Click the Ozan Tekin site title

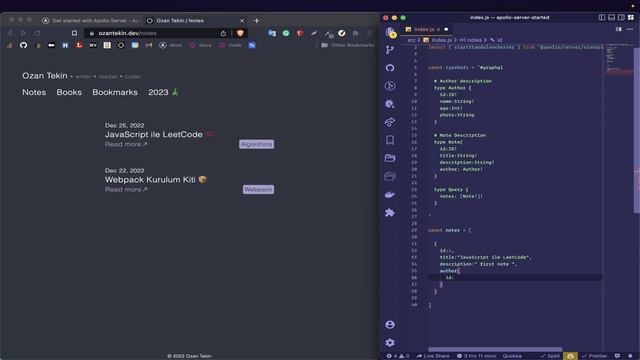(x=44, y=76)
